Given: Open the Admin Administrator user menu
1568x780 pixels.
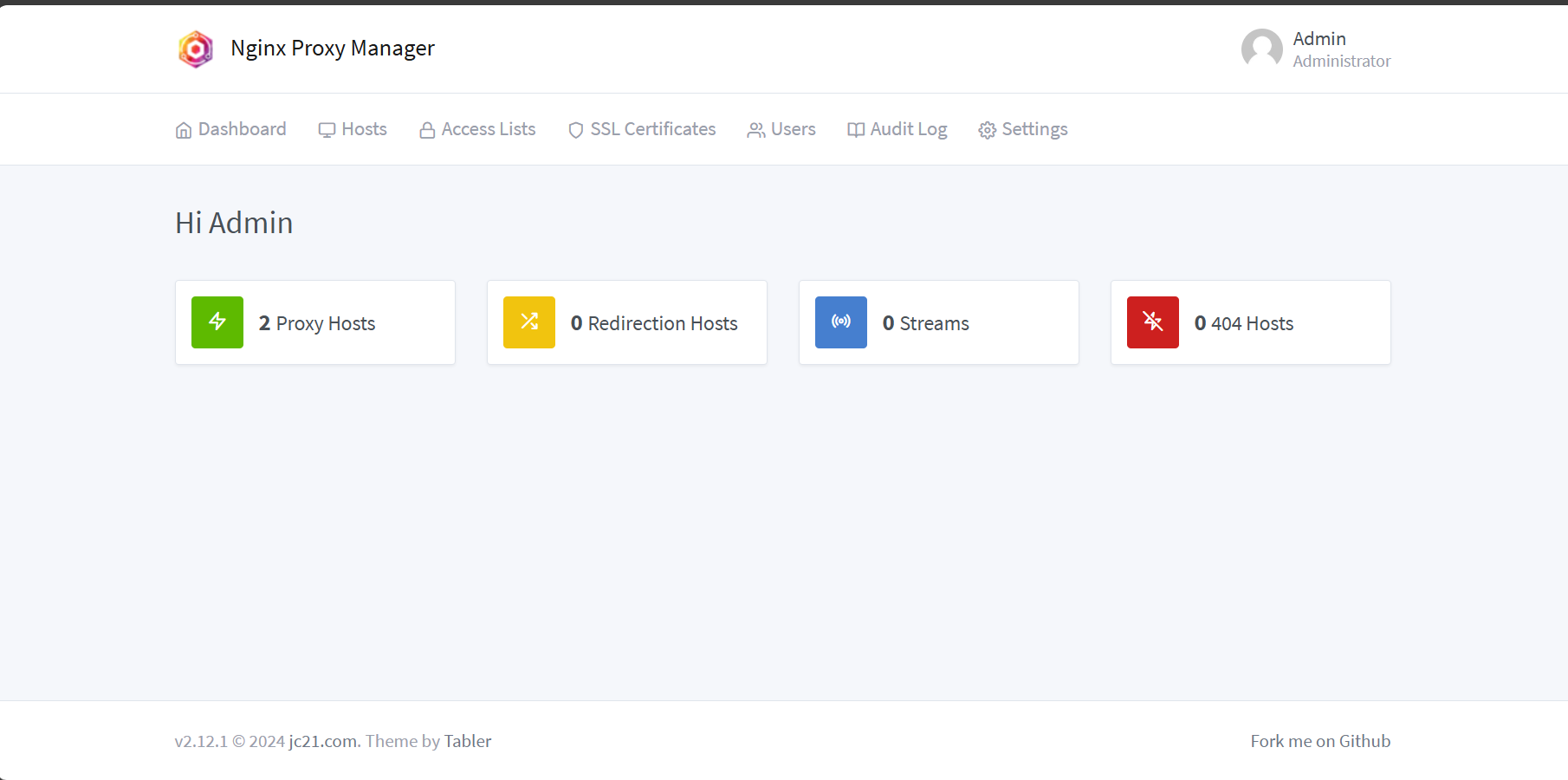Looking at the screenshot, I should [1316, 49].
